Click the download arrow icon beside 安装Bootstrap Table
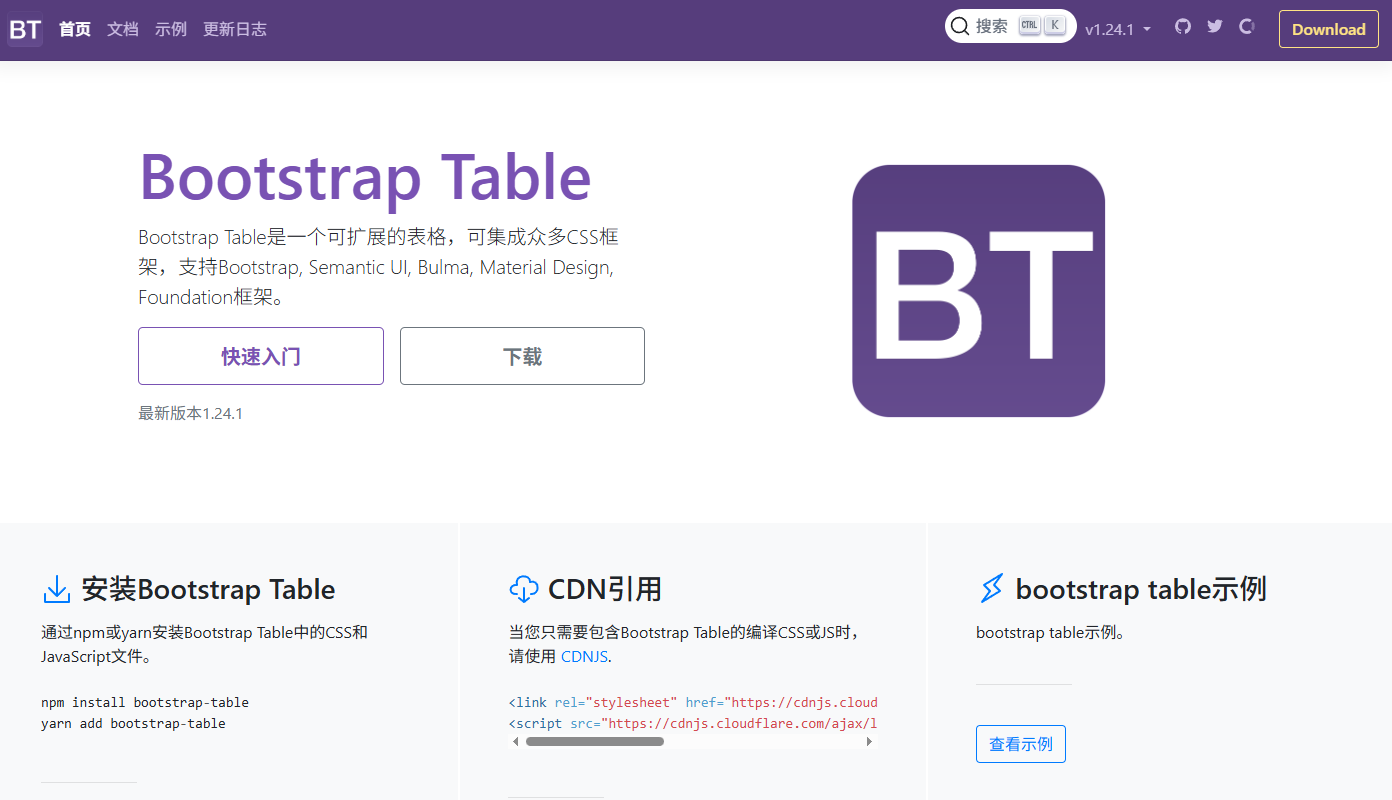This screenshot has width=1392, height=800. click(x=57, y=589)
